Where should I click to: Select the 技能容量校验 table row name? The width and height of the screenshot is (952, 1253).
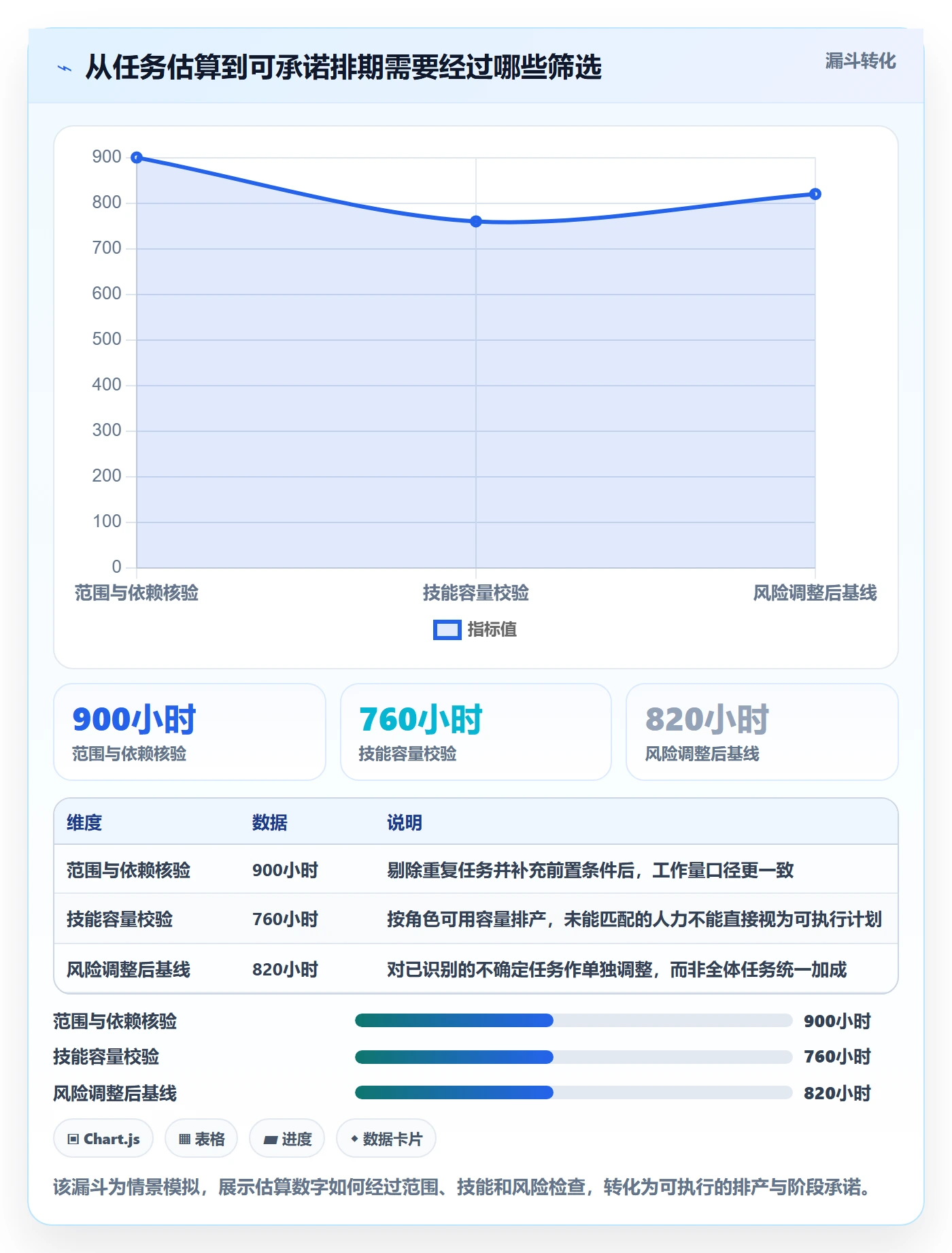[x=120, y=919]
